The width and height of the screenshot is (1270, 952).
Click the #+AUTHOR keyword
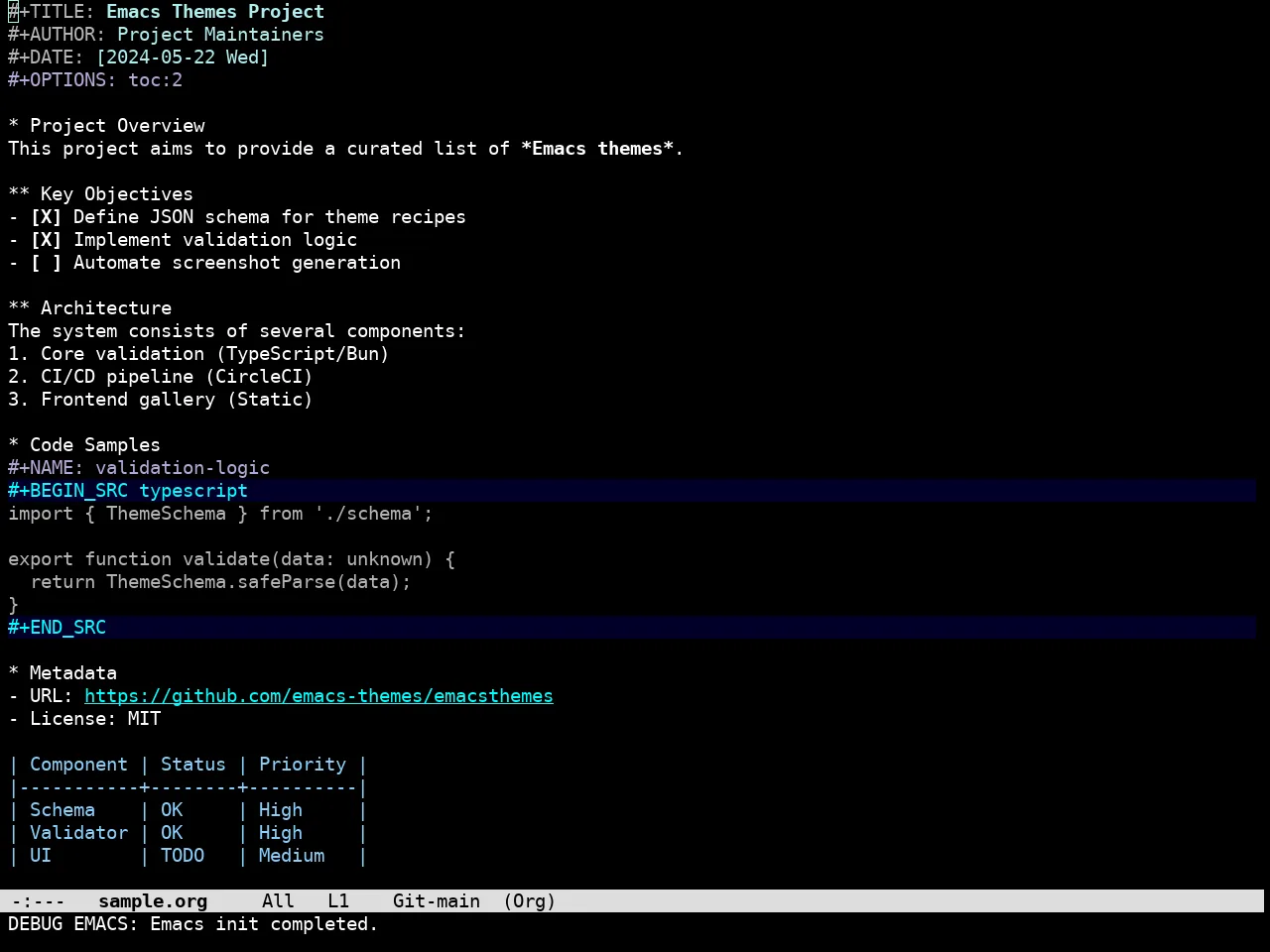(x=57, y=35)
